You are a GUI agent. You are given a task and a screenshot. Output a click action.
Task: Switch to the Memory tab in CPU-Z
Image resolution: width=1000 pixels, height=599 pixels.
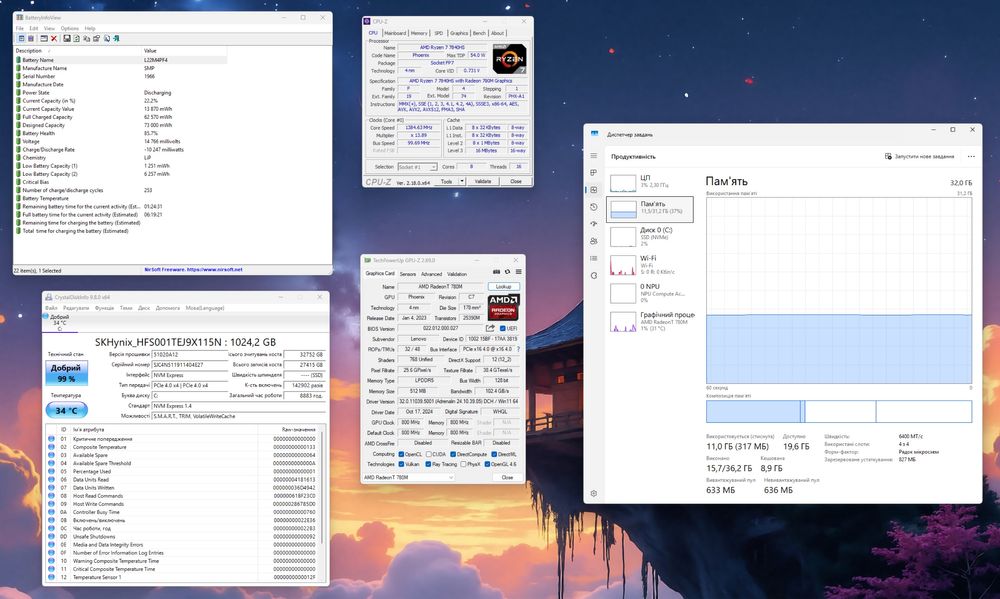click(419, 33)
